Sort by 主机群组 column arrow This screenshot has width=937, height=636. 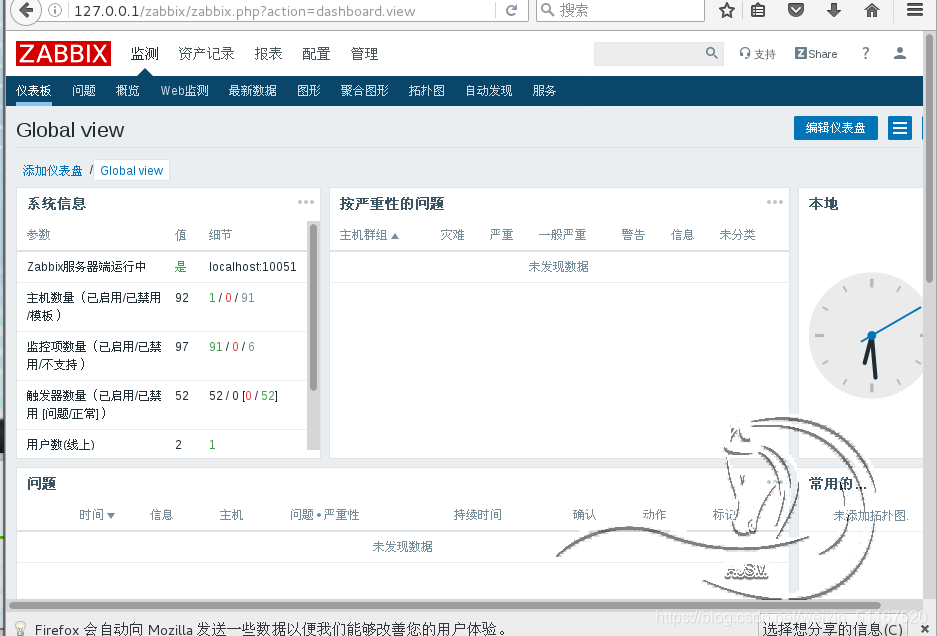pos(395,236)
